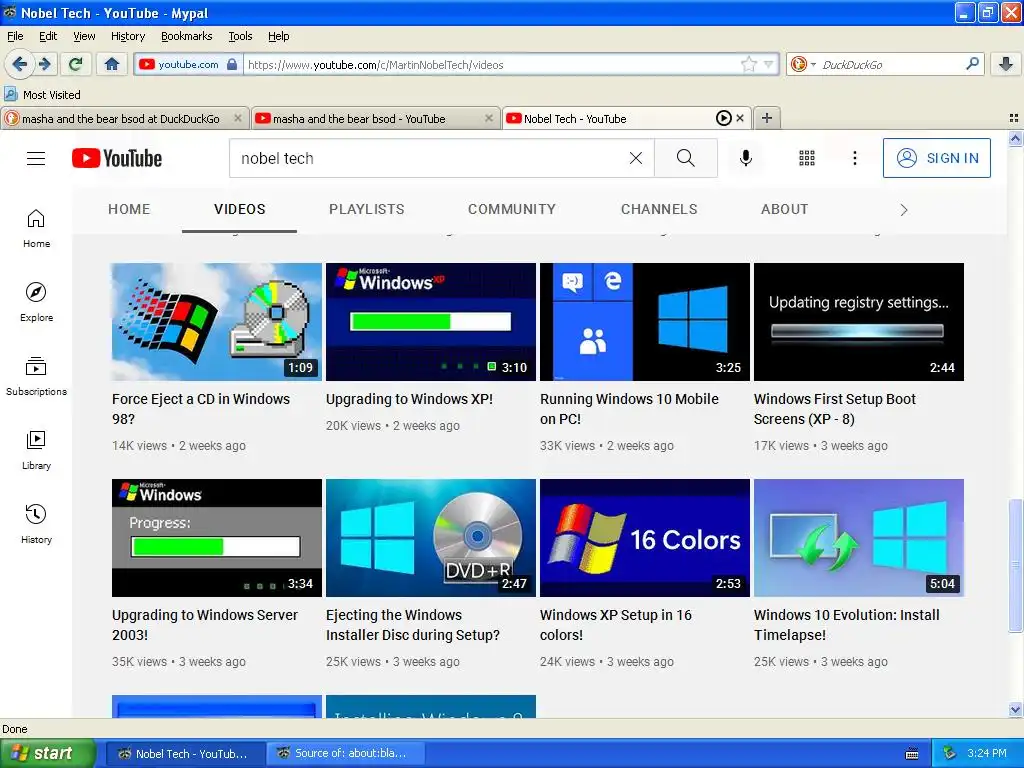Open Windows XP Setup in 16 colors title
This screenshot has height=768, width=1024.
pyautogui.click(x=615, y=625)
